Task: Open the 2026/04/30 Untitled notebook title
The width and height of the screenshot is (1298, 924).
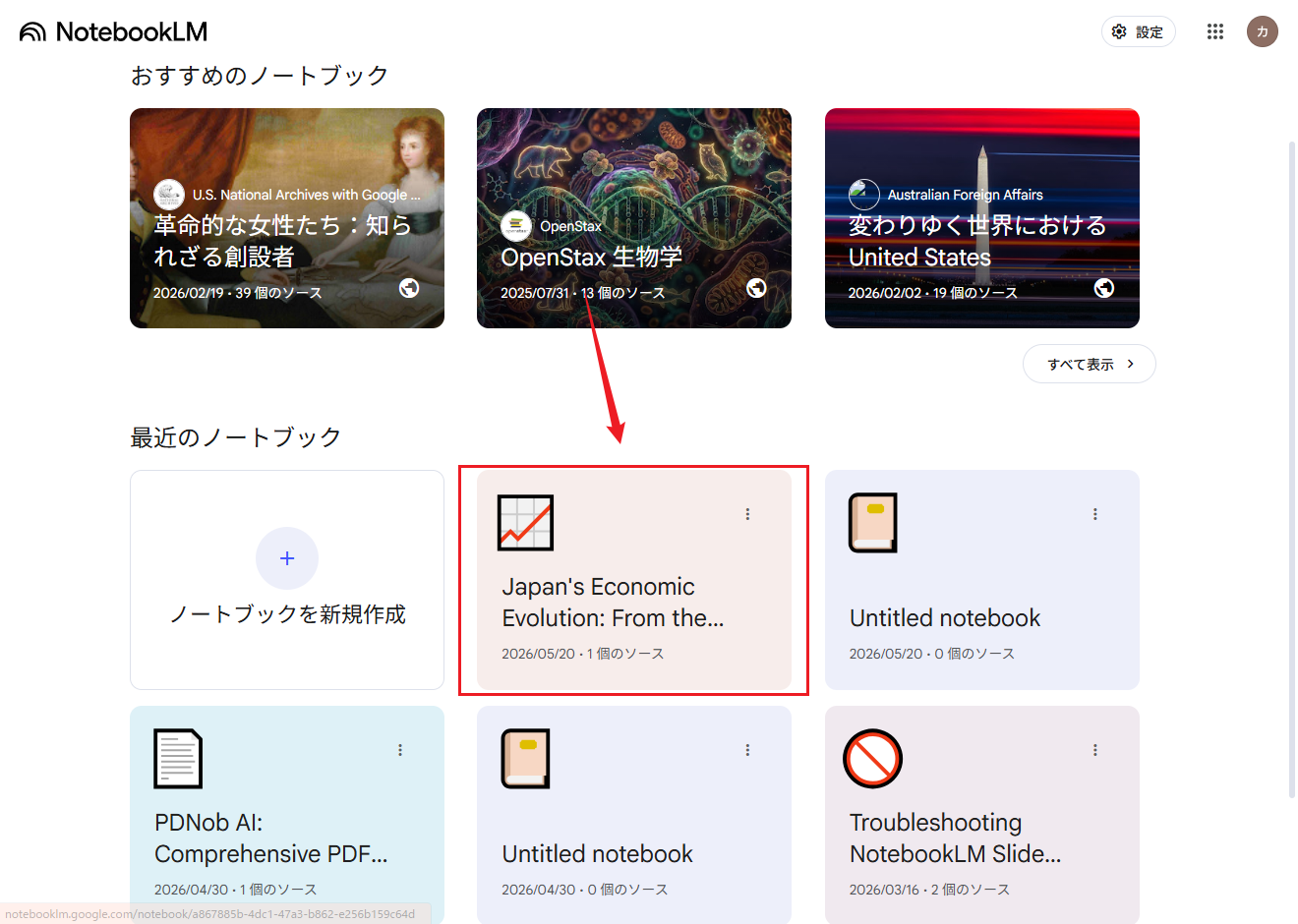Action: [598, 854]
